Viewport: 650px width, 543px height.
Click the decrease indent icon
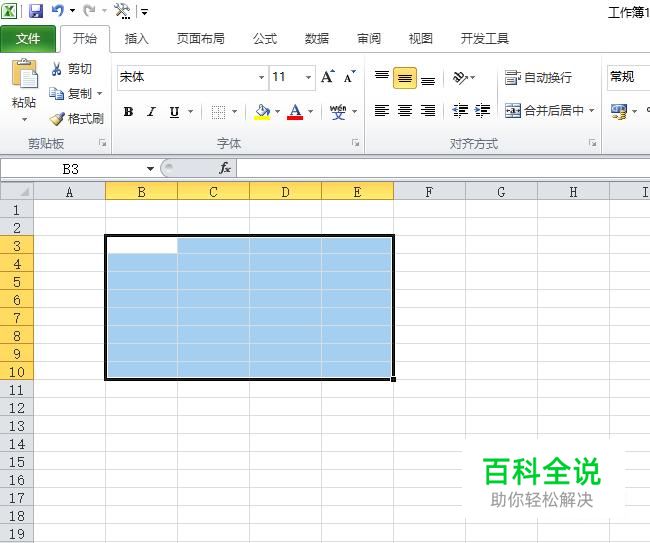[x=460, y=111]
